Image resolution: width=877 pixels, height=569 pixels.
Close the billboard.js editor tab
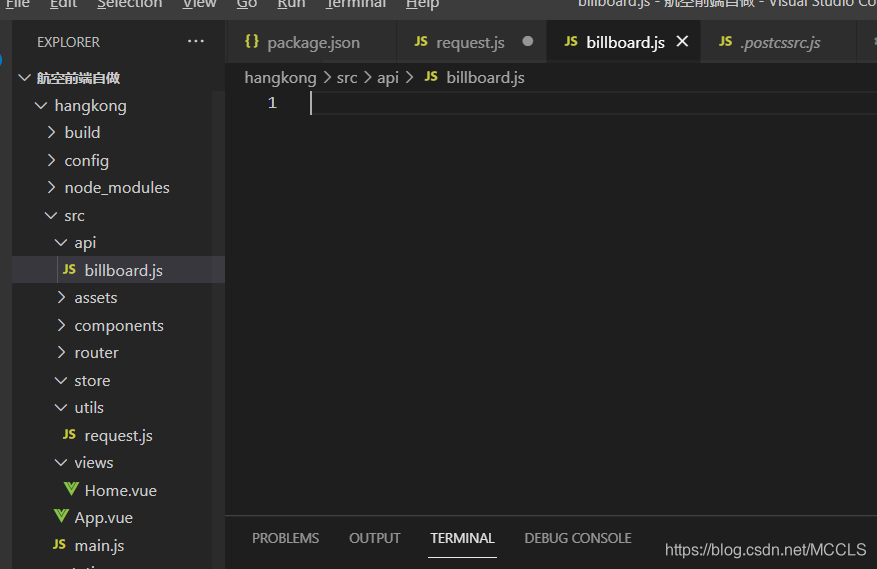(682, 41)
